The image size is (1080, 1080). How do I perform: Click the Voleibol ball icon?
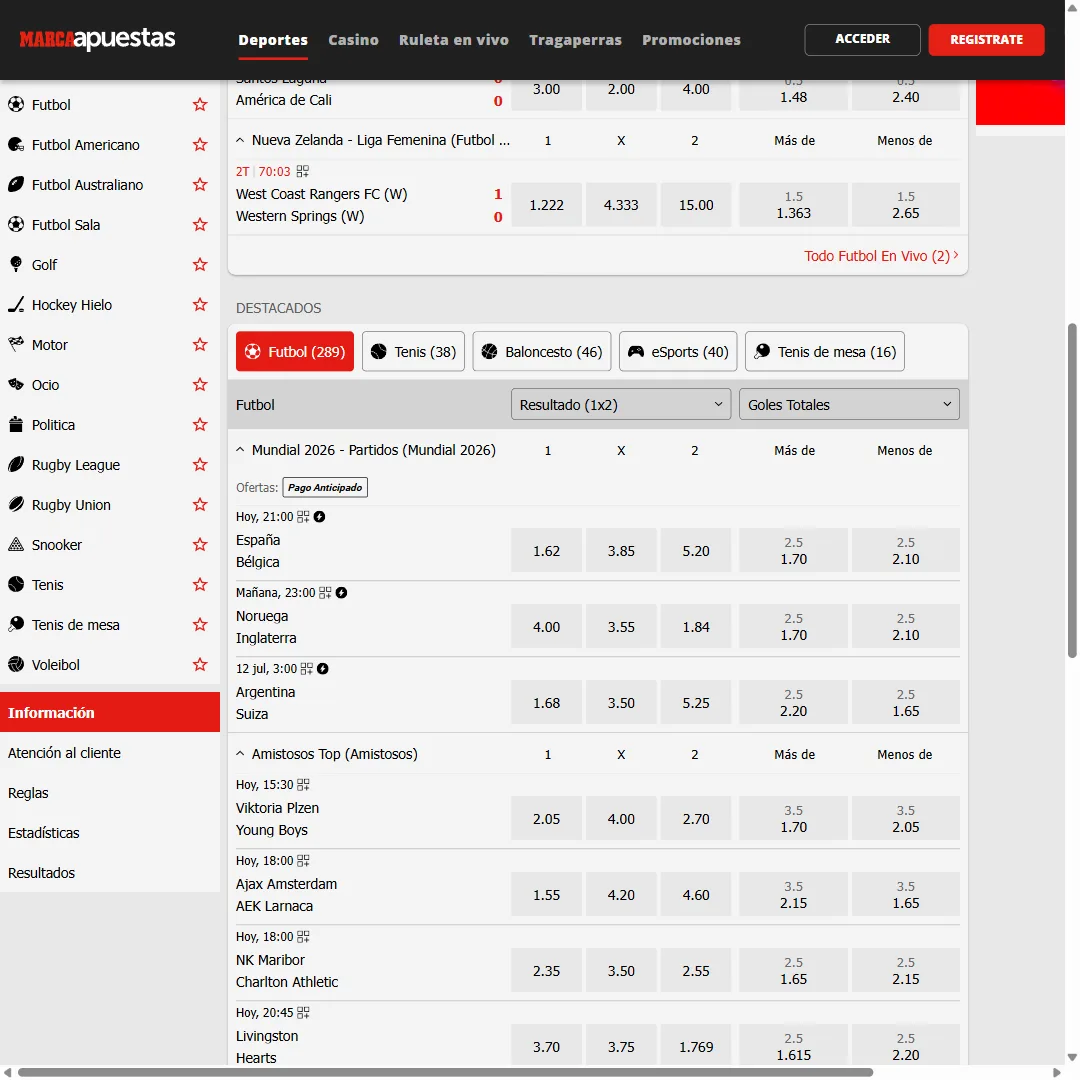pos(16,664)
